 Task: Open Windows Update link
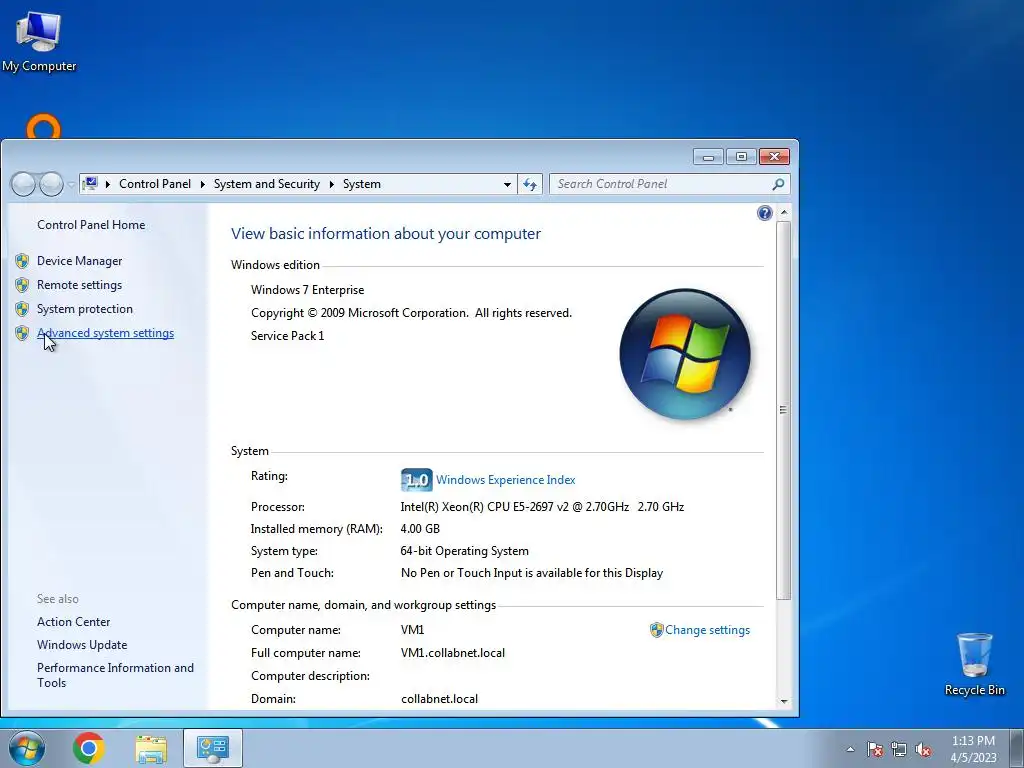click(82, 645)
